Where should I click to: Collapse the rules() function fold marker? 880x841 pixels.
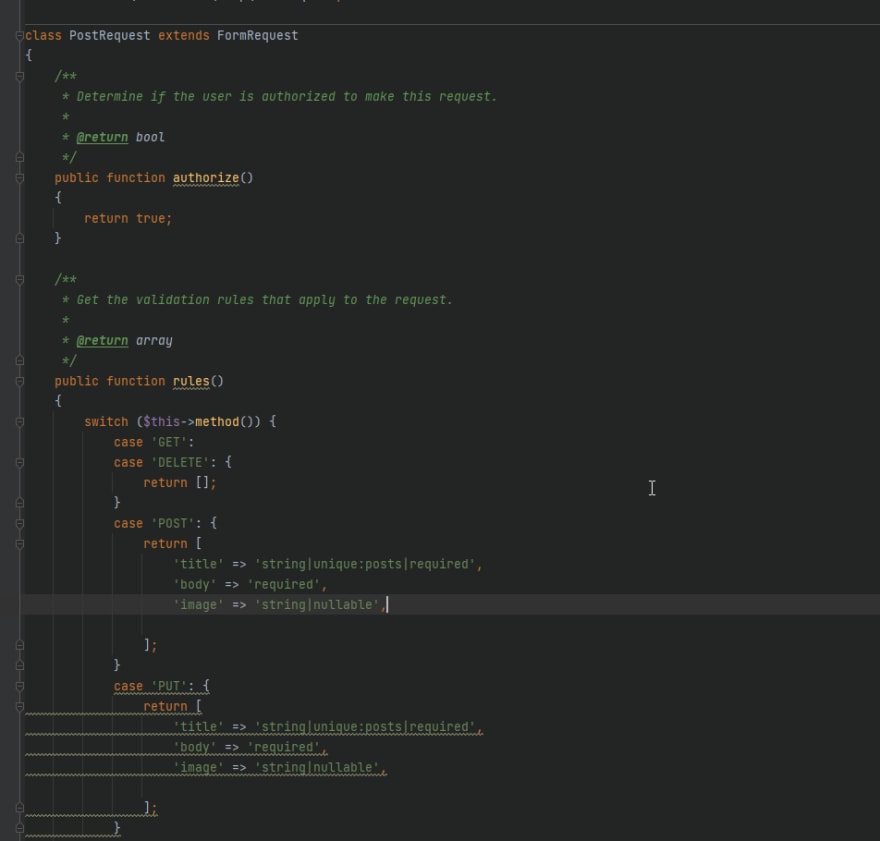coord(20,381)
